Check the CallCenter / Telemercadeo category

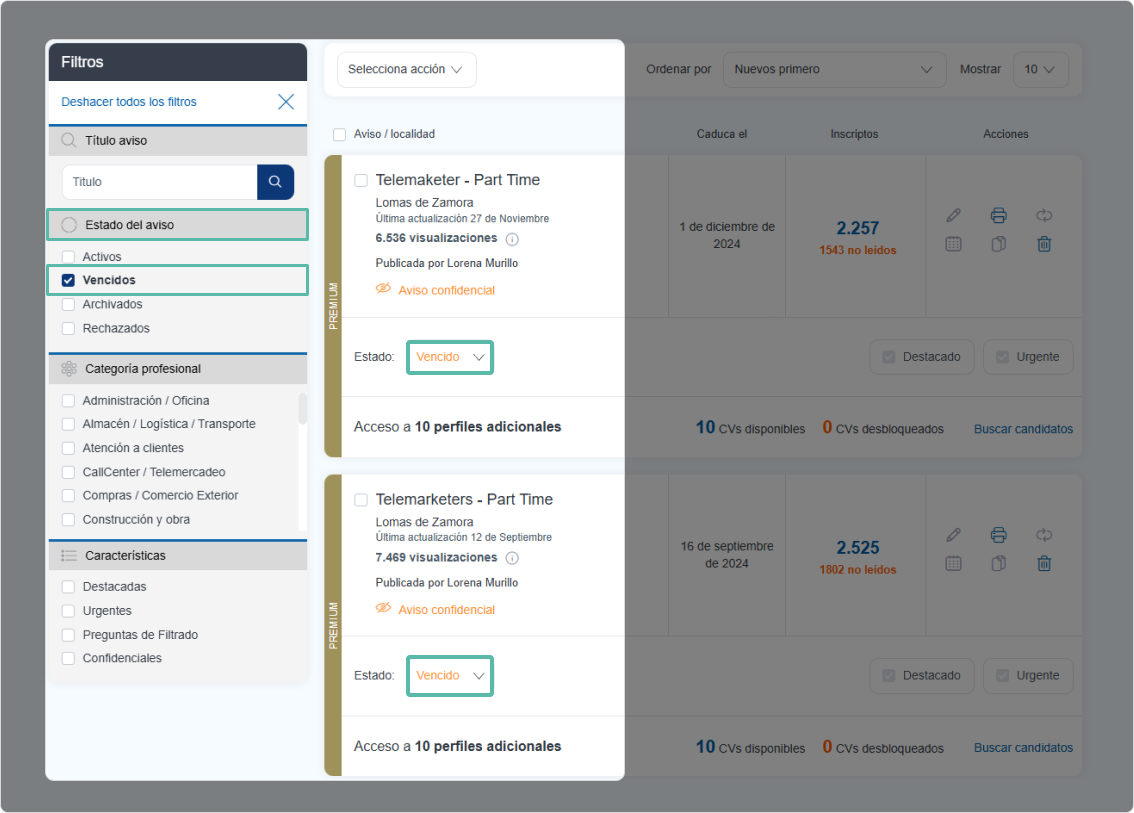click(69, 472)
